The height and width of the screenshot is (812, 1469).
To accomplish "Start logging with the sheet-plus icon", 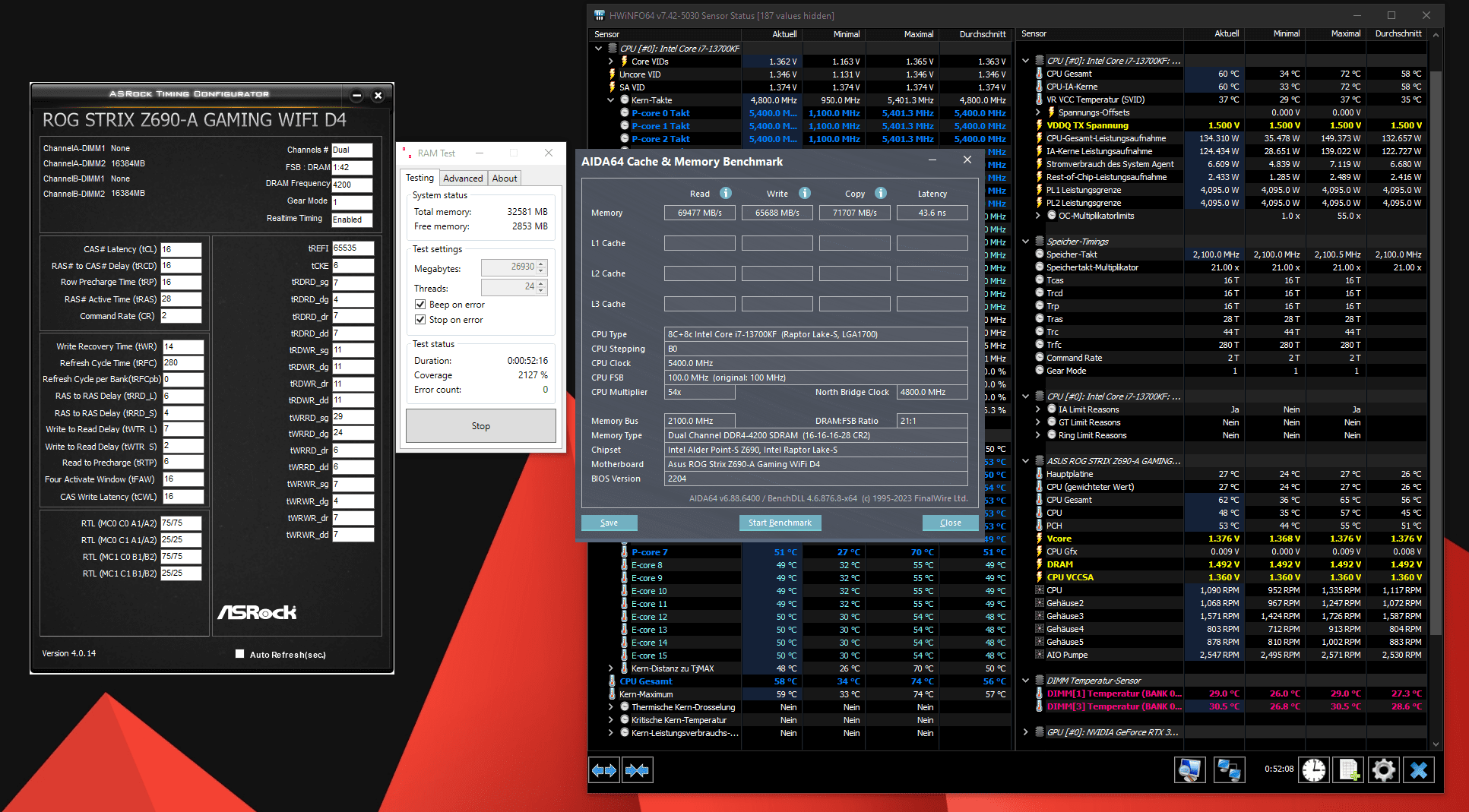I will tap(1349, 769).
